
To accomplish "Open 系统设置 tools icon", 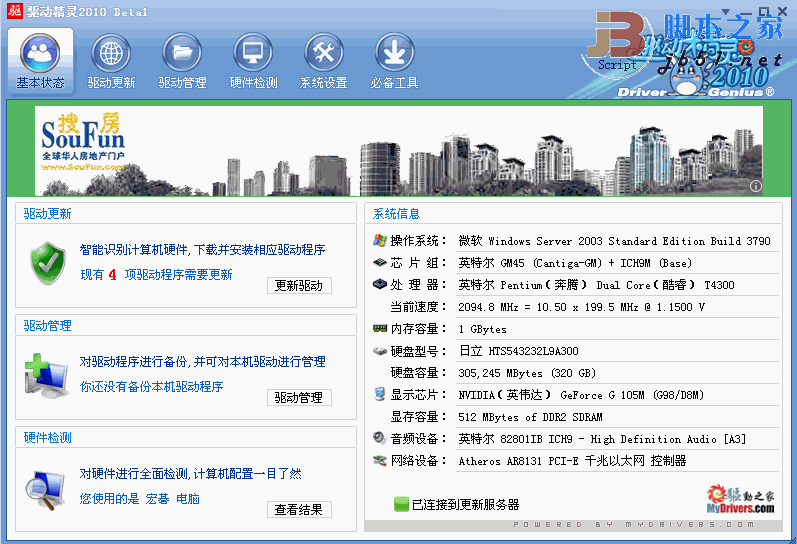I will tap(323, 53).
